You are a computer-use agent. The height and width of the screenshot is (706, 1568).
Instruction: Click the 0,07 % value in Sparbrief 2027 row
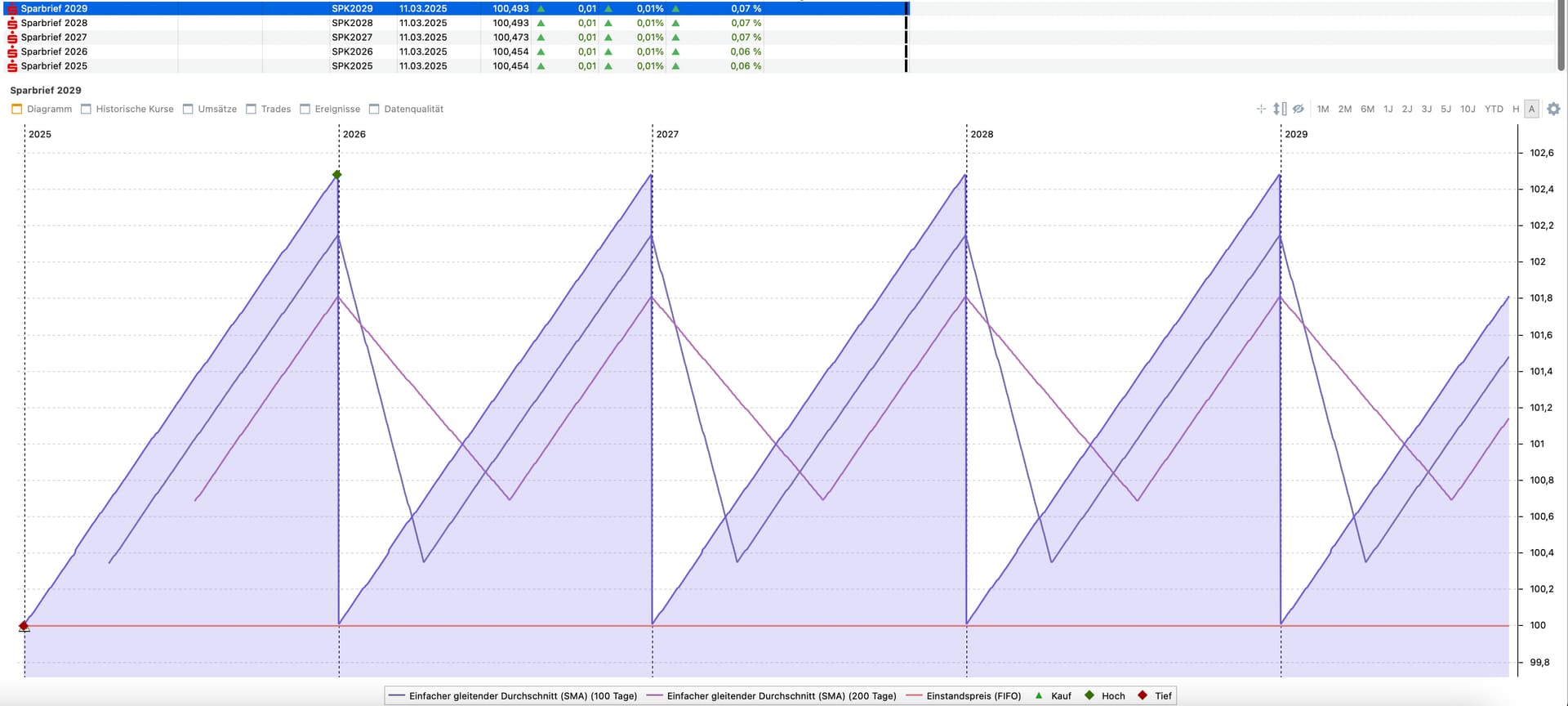click(746, 38)
